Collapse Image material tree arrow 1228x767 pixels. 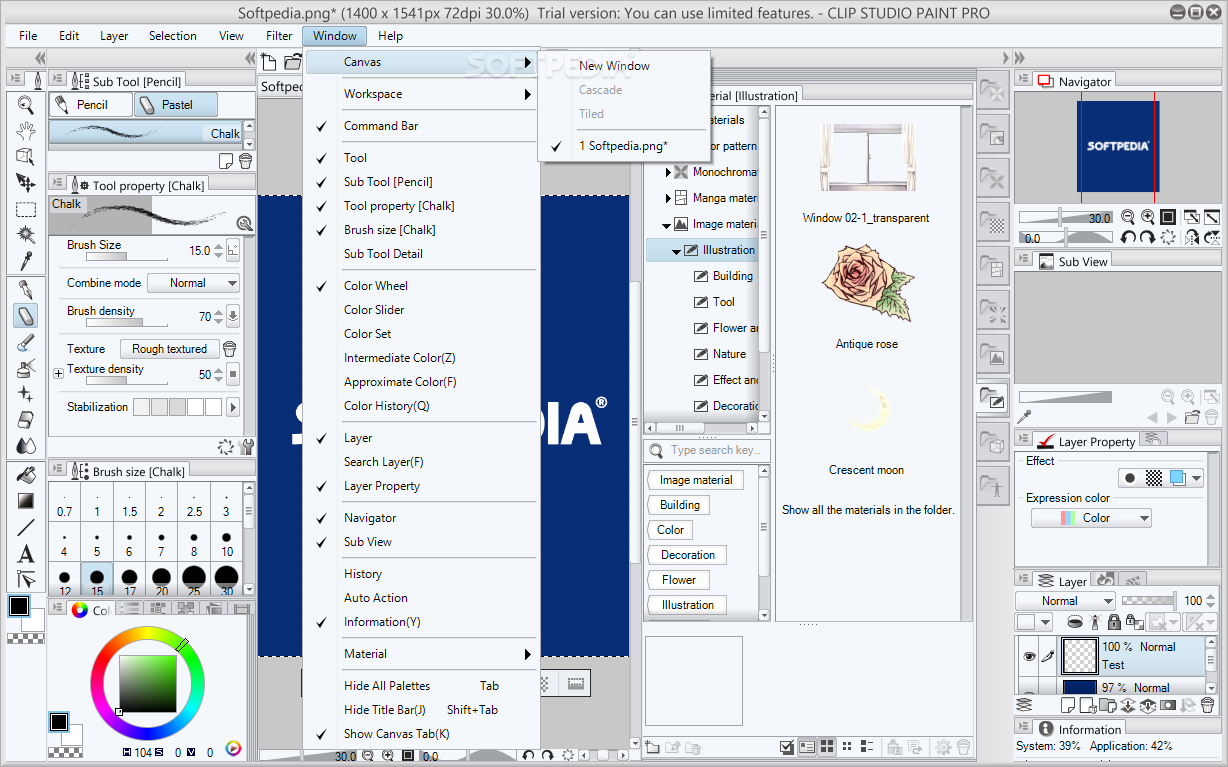[x=668, y=225]
